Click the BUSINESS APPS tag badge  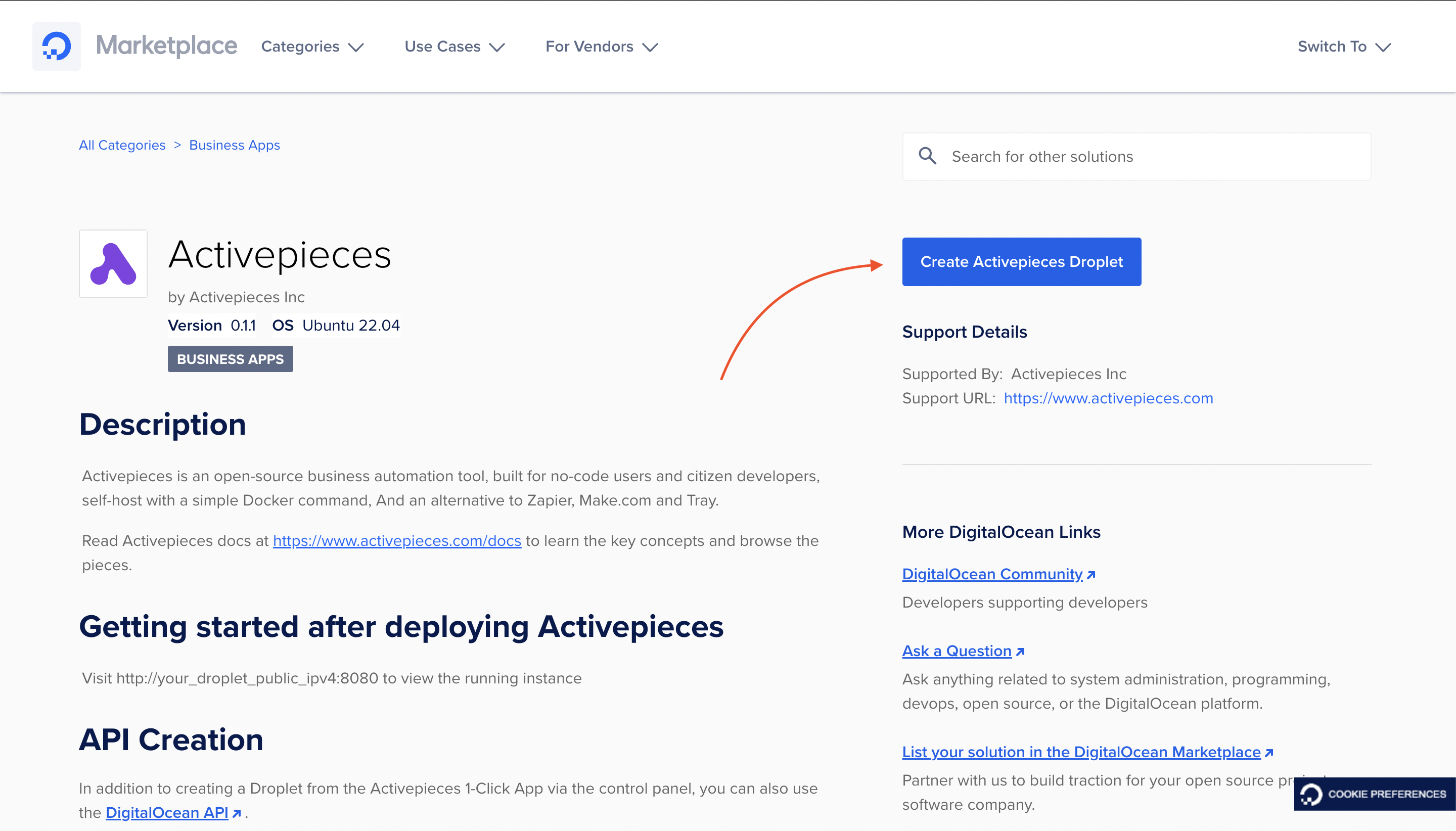click(x=230, y=359)
